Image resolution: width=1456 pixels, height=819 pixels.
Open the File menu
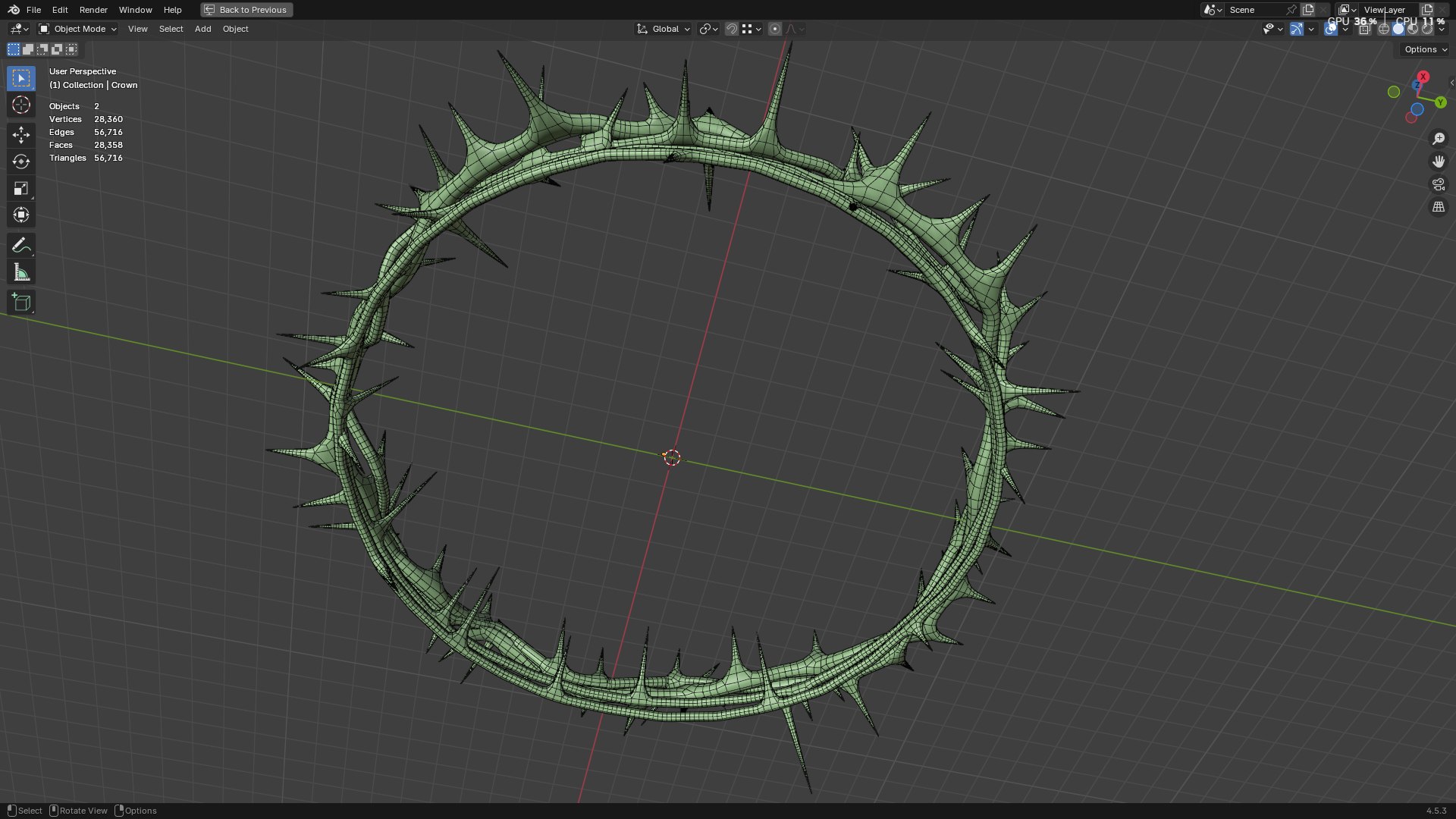tap(33, 10)
